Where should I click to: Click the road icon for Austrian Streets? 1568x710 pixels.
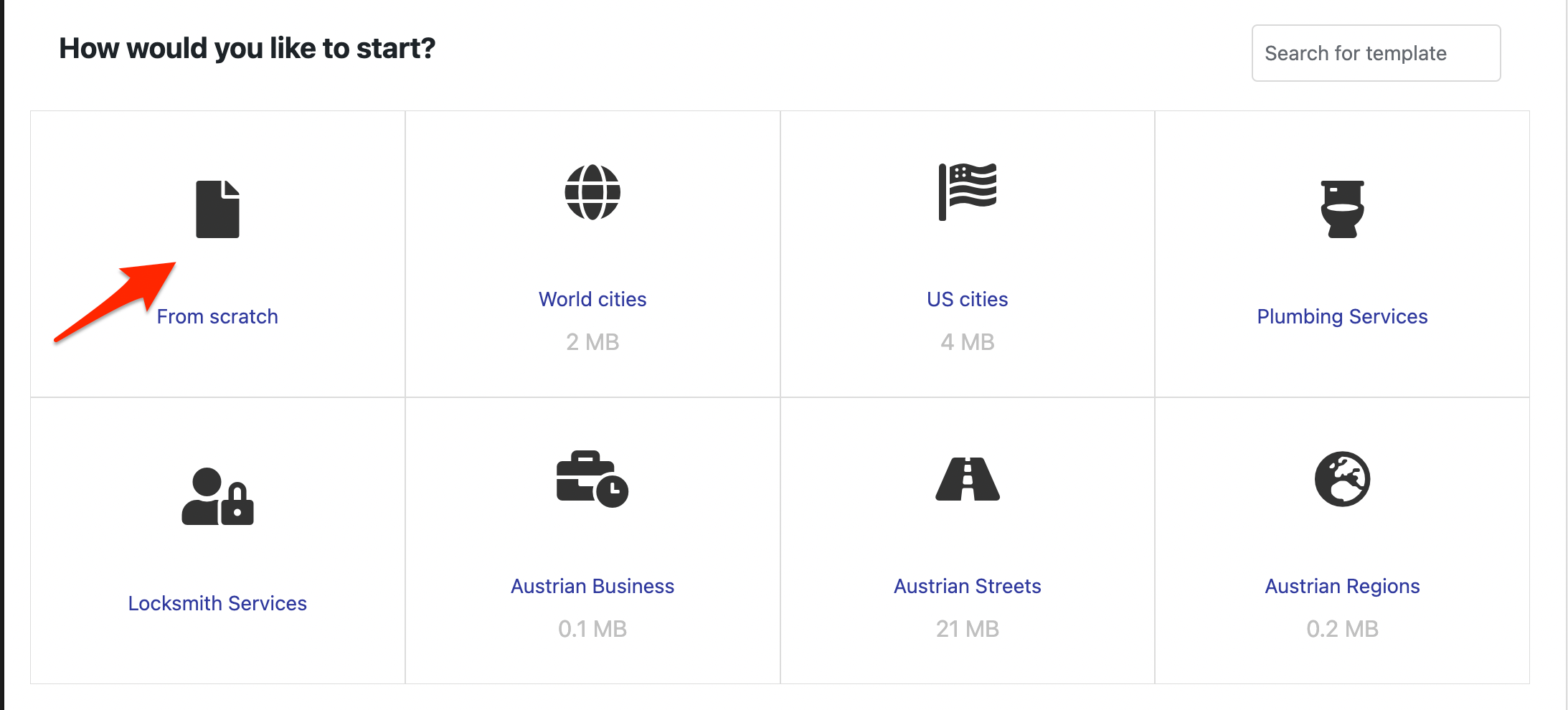[967, 479]
